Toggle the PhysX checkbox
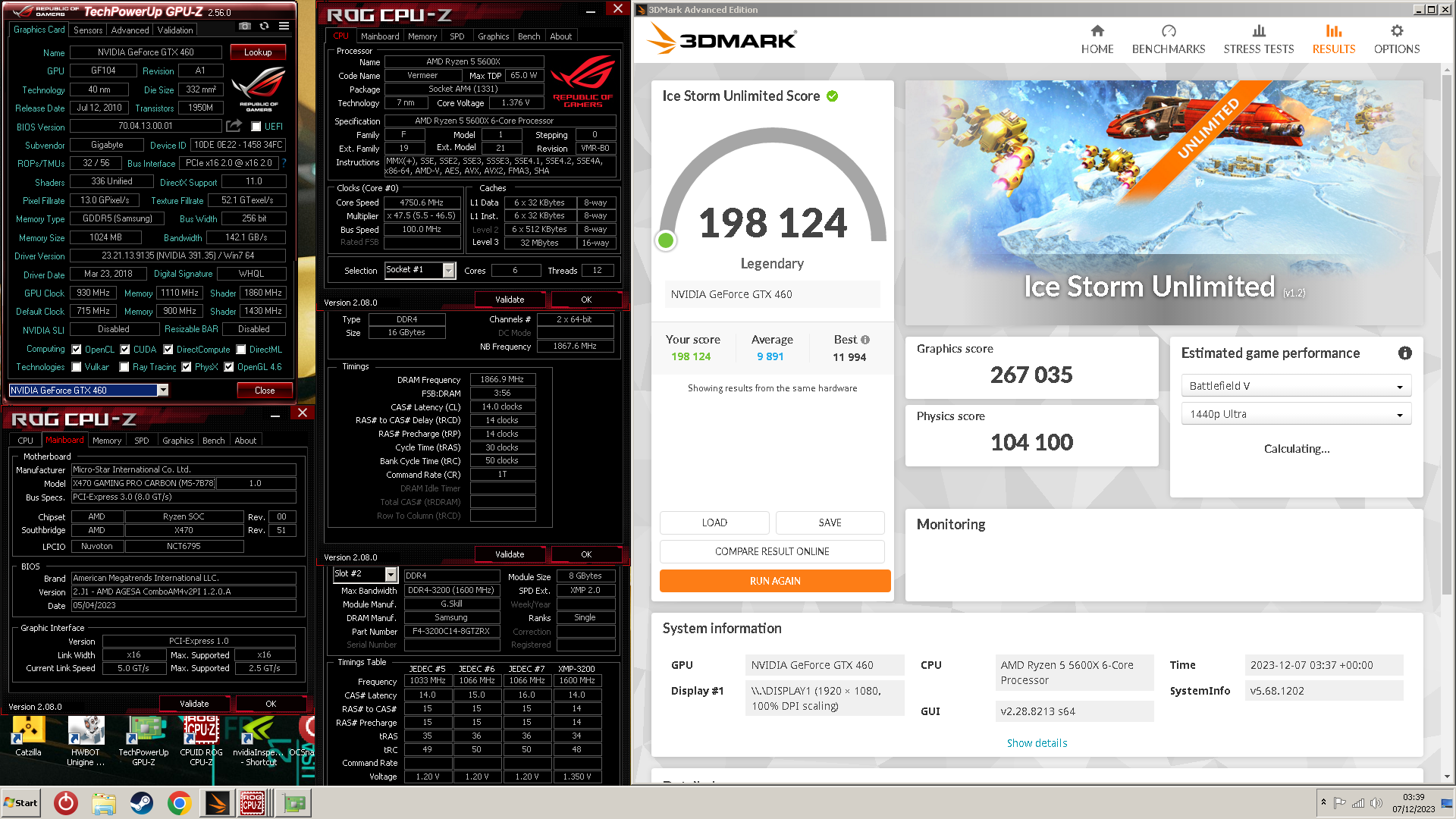Screen dimensions: 1456x819 pyautogui.click(x=187, y=367)
